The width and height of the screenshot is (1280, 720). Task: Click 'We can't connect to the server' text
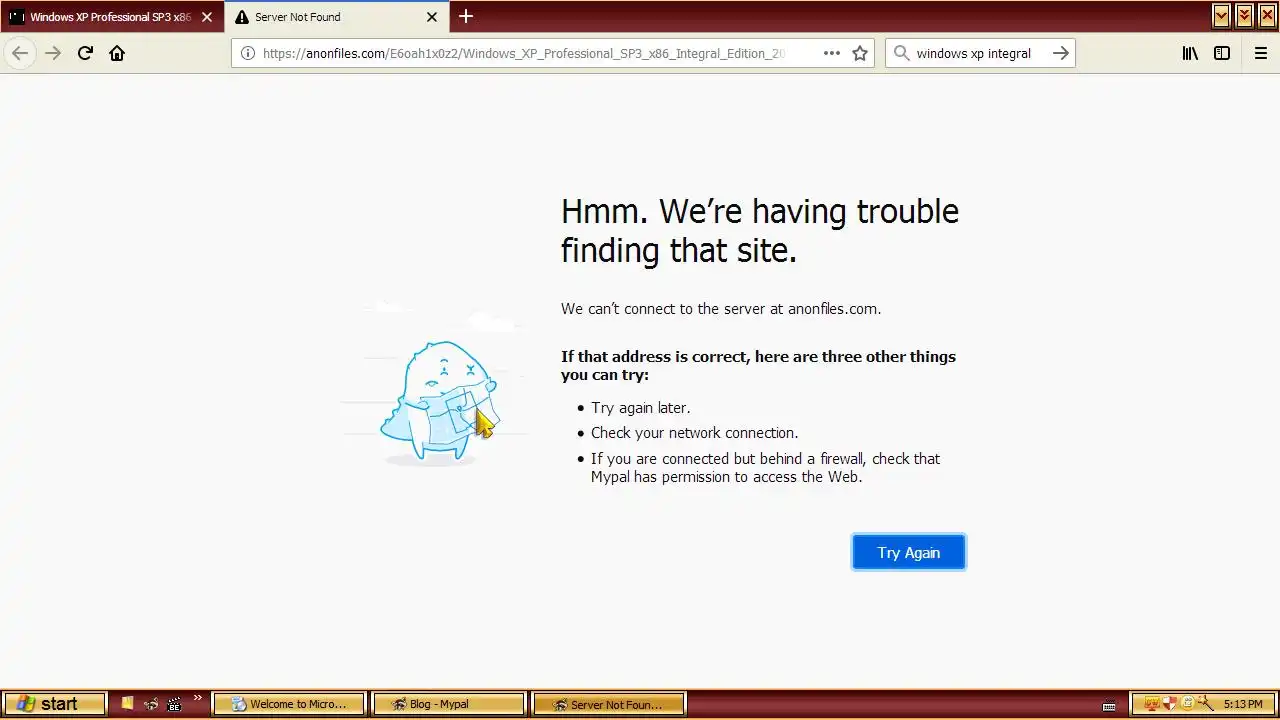721,309
